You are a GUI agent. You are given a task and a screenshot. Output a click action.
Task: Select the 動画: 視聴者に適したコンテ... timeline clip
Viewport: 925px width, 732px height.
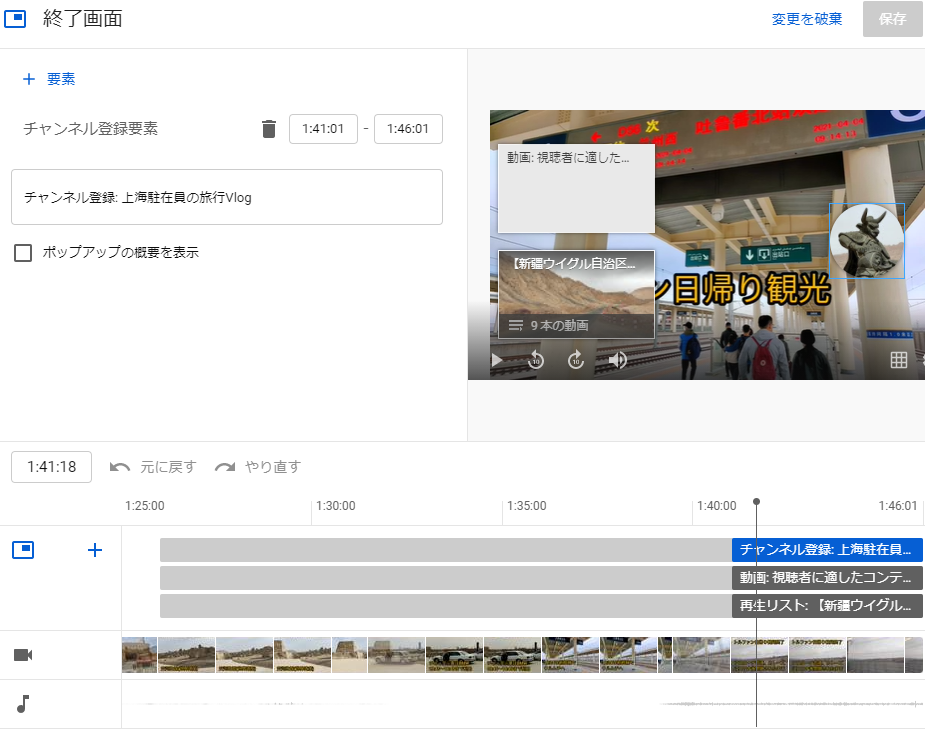[x=827, y=578]
